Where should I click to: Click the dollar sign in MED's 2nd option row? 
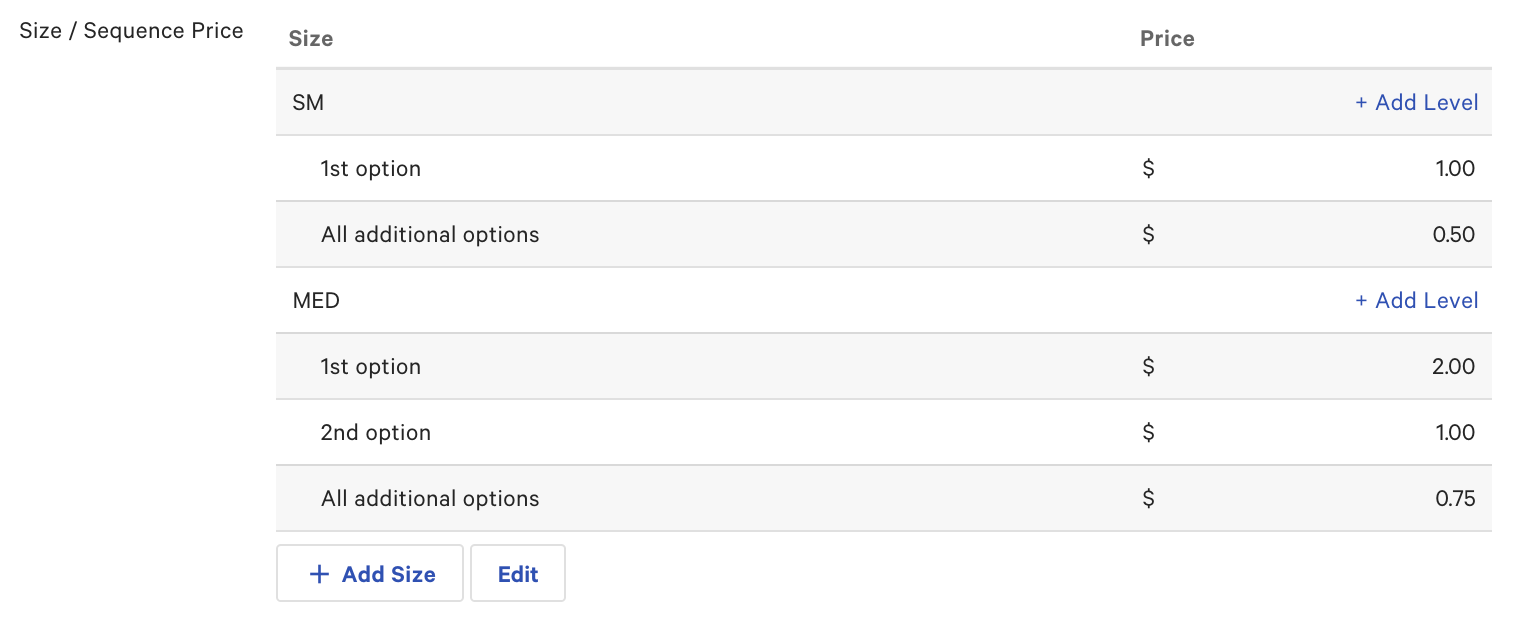coord(1147,432)
